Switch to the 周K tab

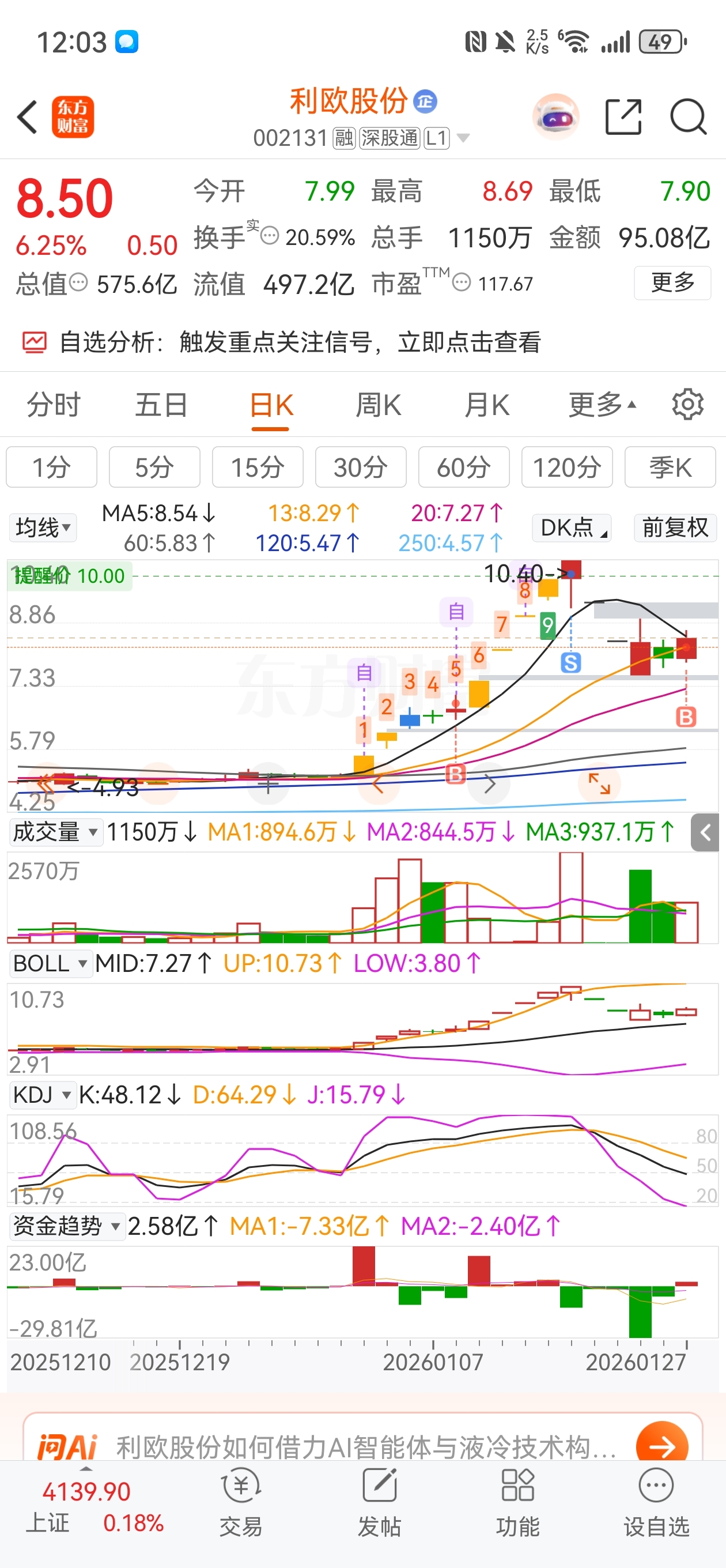click(378, 404)
